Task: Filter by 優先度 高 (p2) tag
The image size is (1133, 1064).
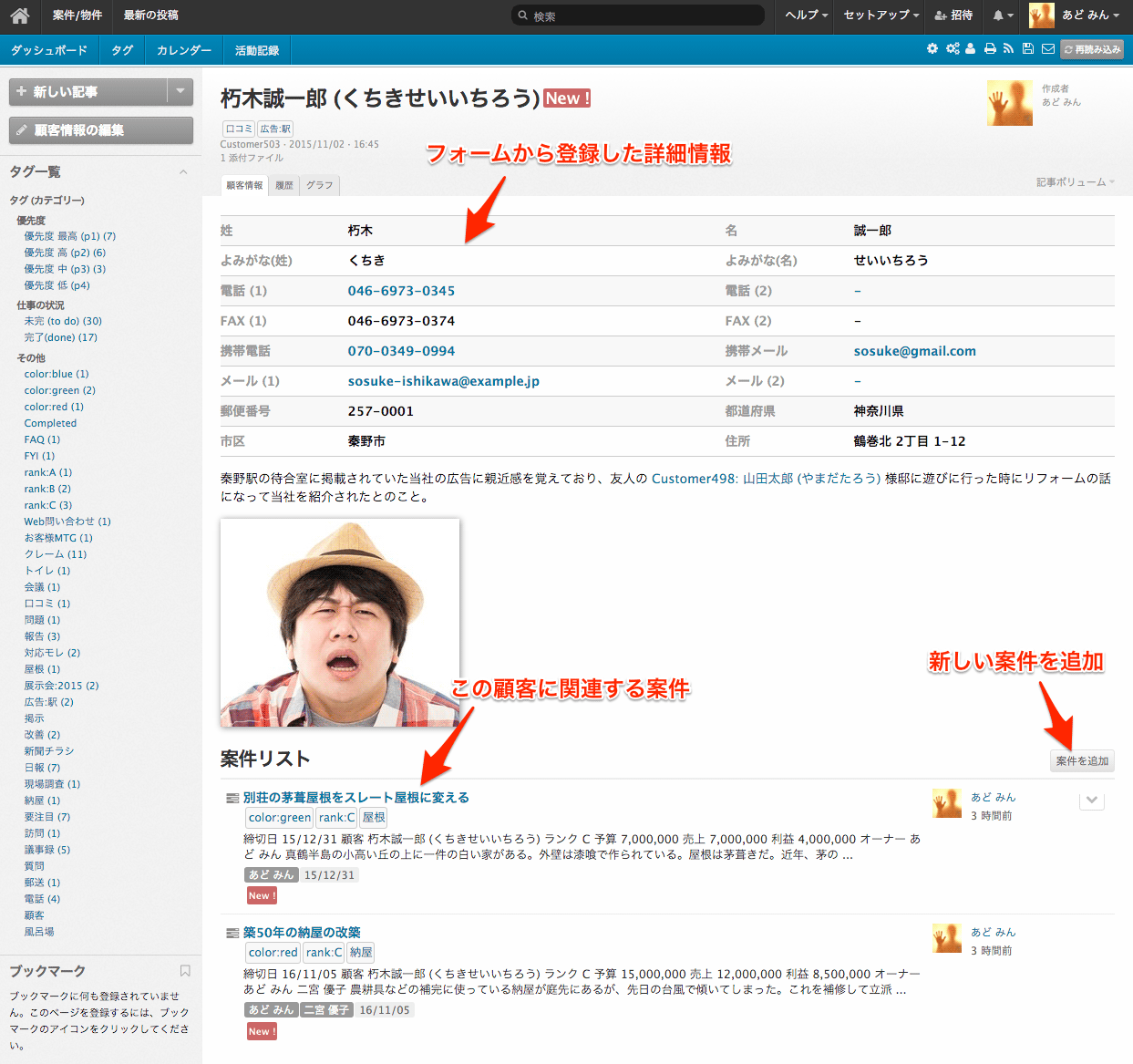Action: (65, 253)
